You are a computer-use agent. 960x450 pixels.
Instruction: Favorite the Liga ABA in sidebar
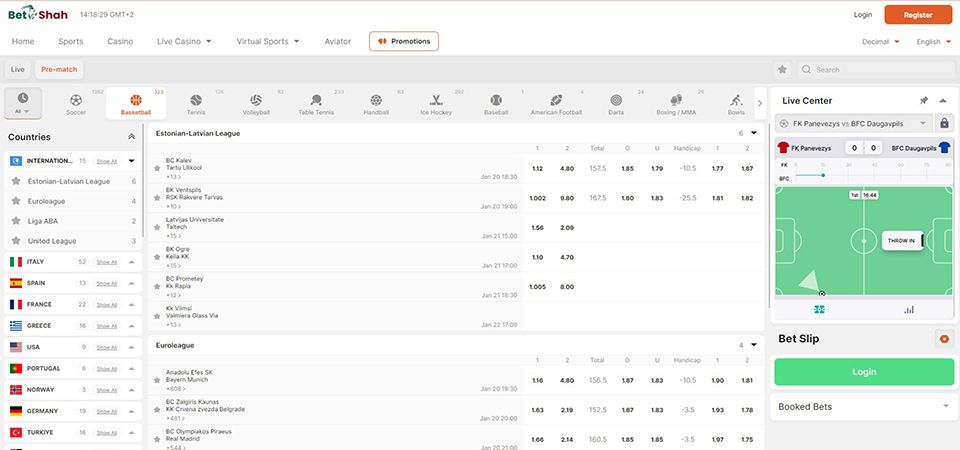17,221
